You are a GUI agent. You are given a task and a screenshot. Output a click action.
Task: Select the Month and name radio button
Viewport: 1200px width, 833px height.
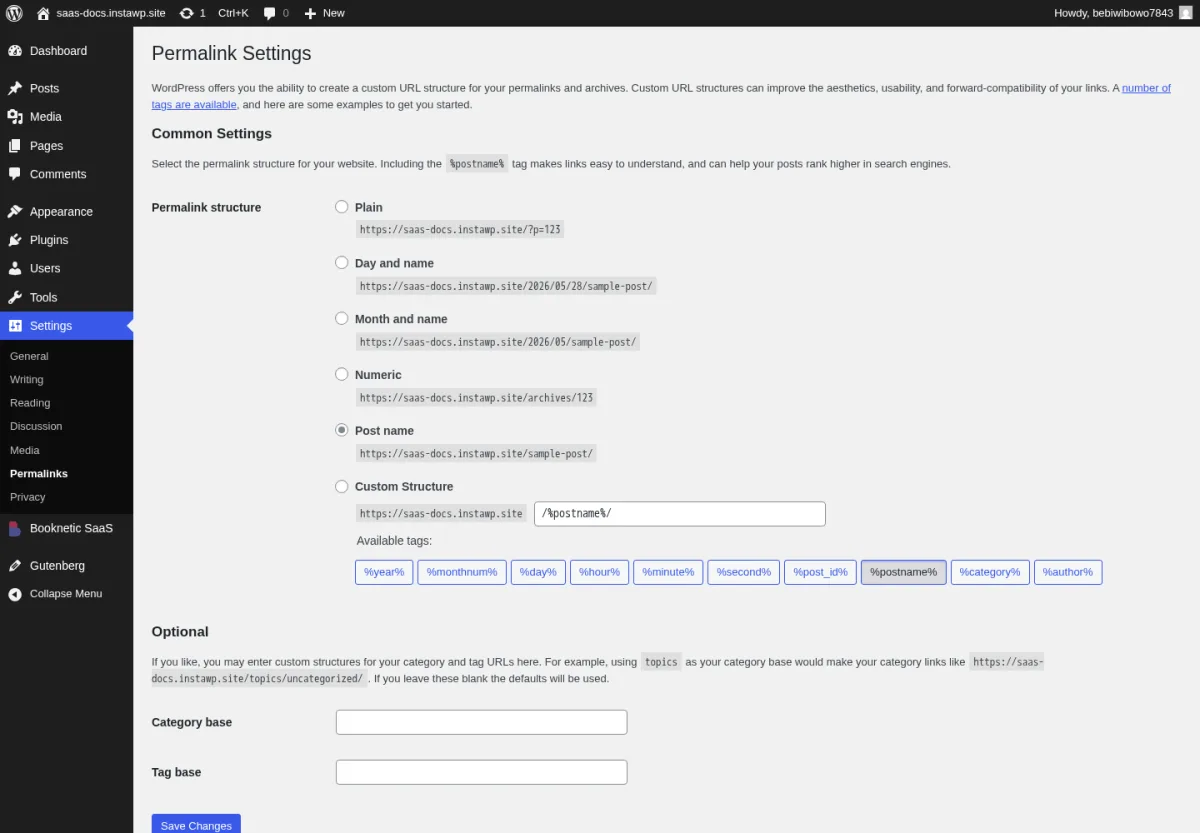pyautogui.click(x=342, y=319)
